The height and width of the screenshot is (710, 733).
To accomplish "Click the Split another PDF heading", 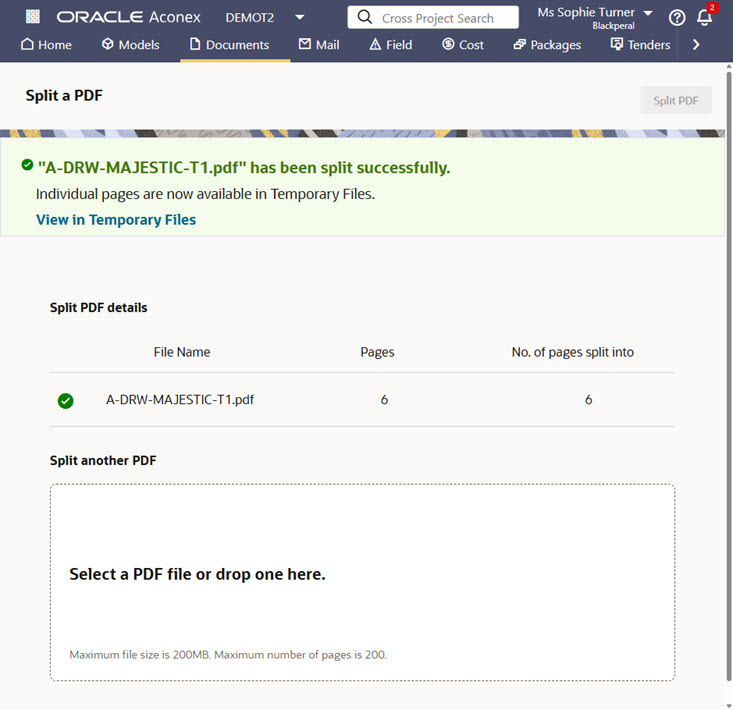I will (103, 460).
